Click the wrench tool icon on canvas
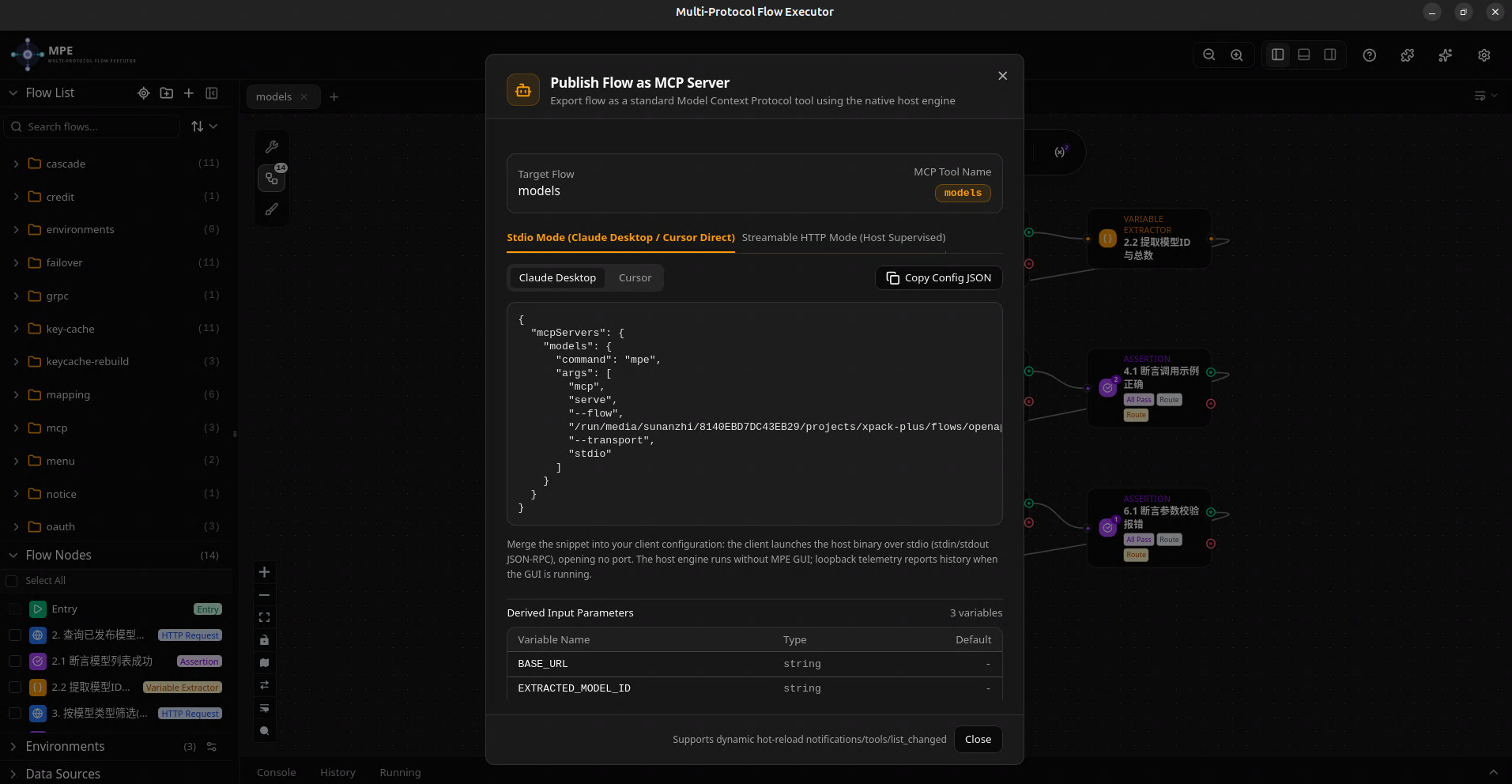The height and width of the screenshot is (784, 1512). tap(272, 147)
